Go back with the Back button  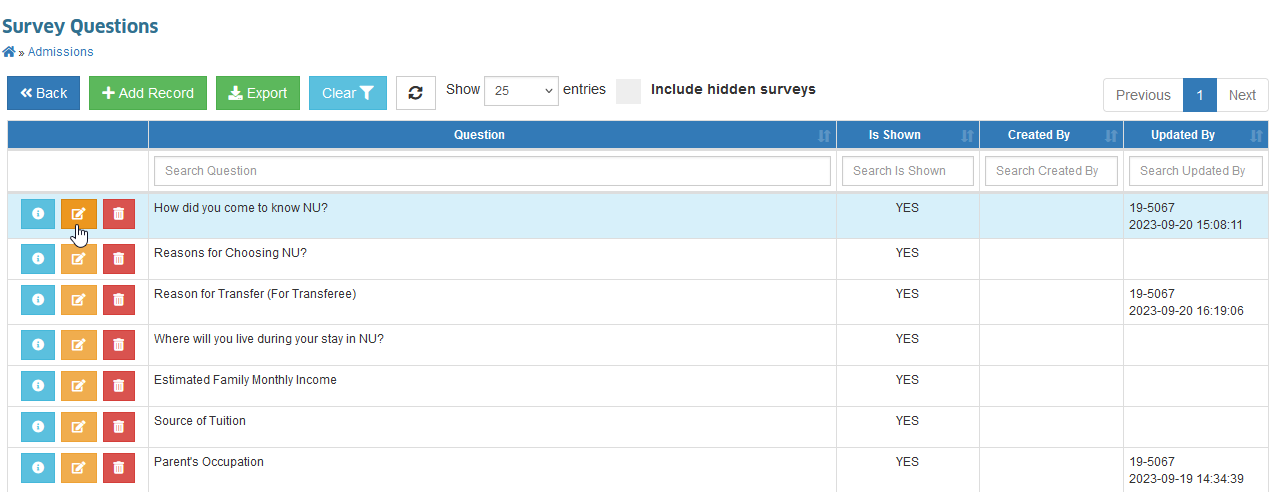tap(44, 93)
